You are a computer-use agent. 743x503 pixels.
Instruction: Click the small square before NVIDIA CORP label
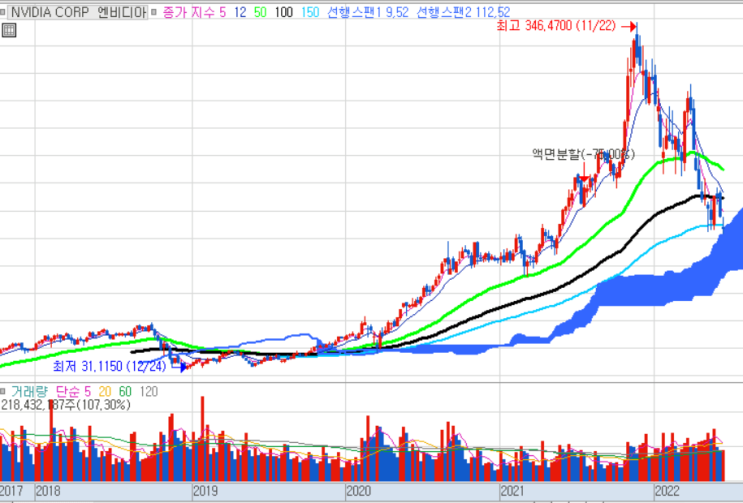3,12
